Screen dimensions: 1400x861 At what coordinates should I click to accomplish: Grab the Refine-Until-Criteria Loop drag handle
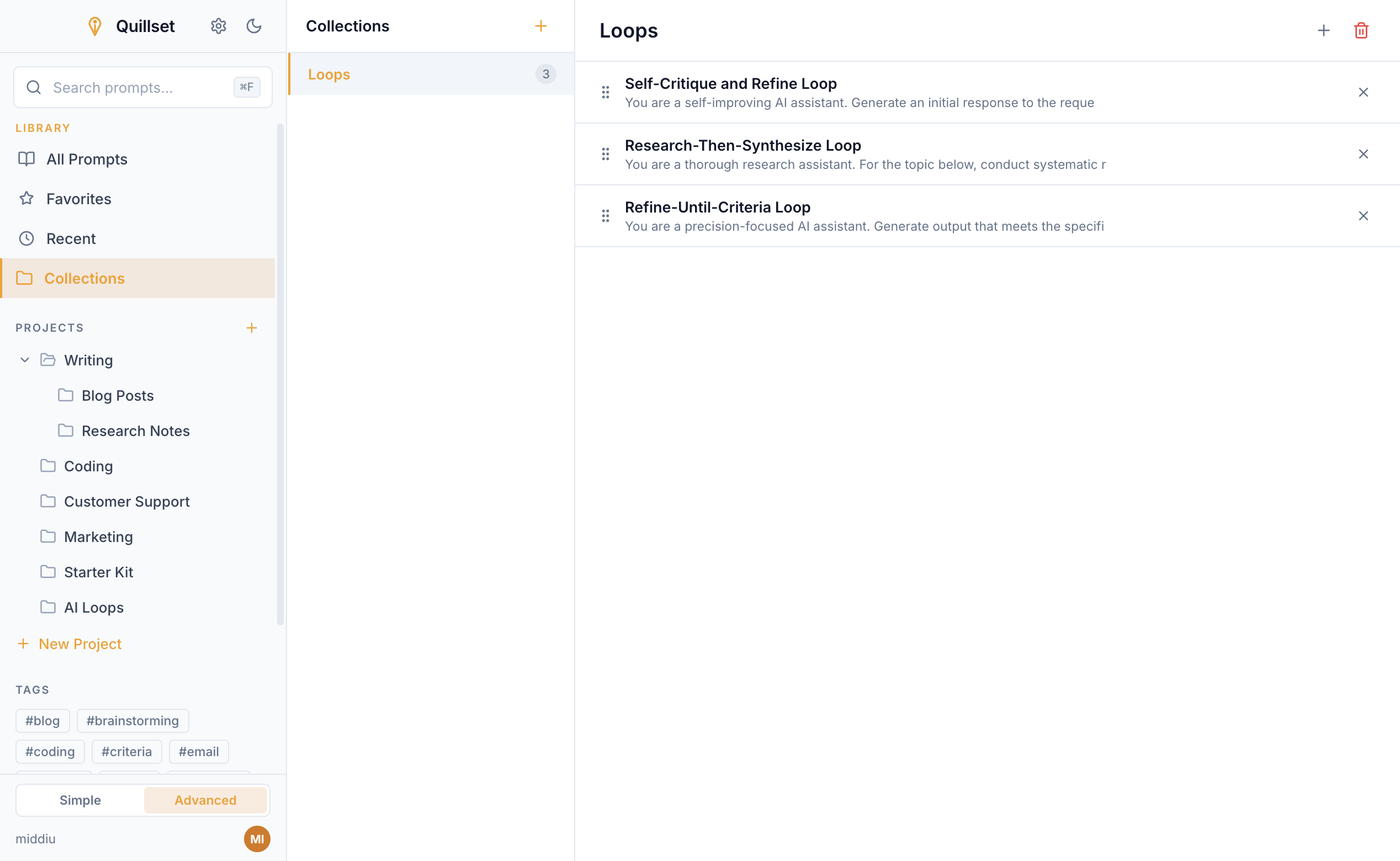[606, 216]
